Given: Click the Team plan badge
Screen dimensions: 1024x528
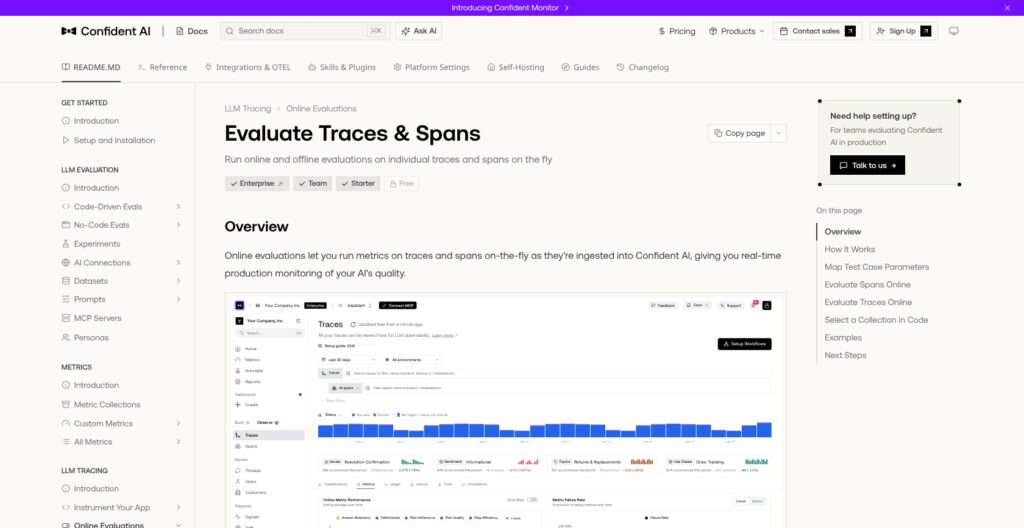Looking at the screenshot, I should [x=313, y=184].
